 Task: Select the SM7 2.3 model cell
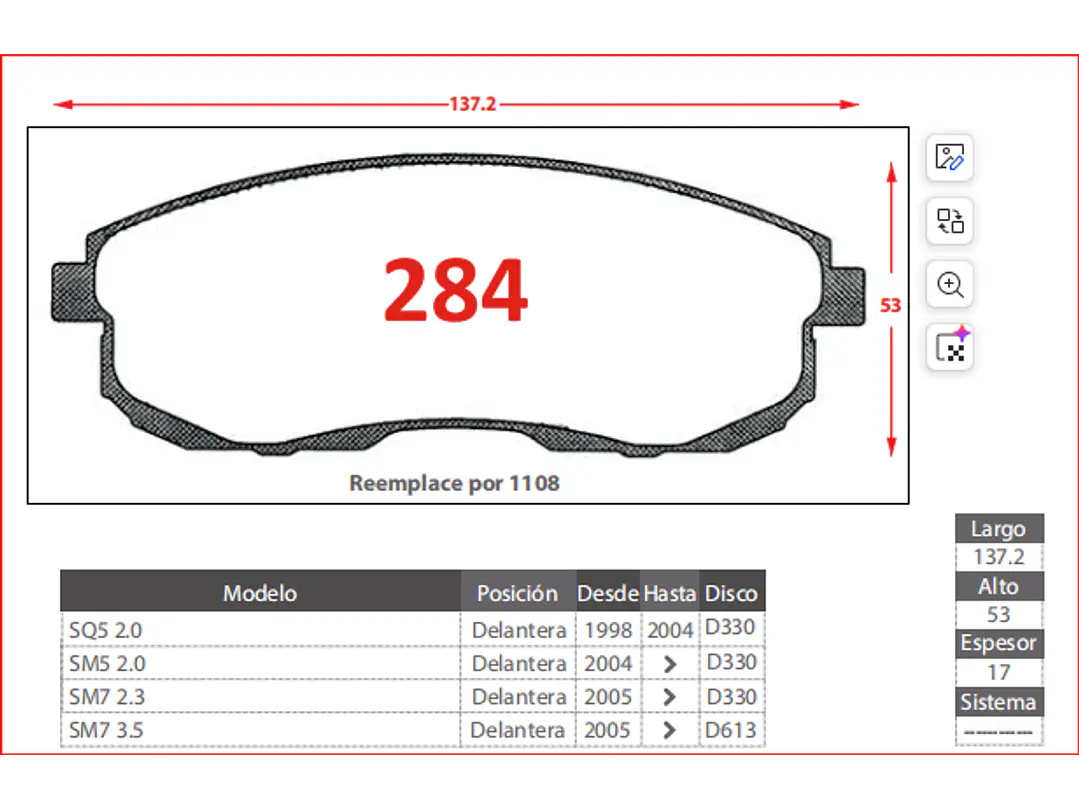tap(261, 696)
